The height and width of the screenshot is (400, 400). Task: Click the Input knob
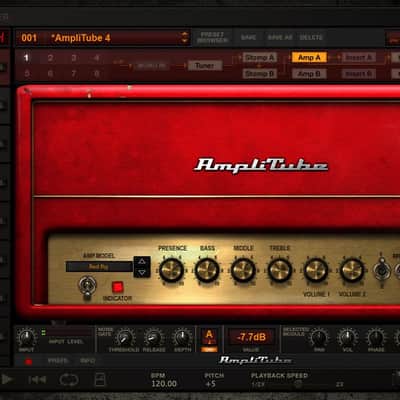click(x=27, y=338)
